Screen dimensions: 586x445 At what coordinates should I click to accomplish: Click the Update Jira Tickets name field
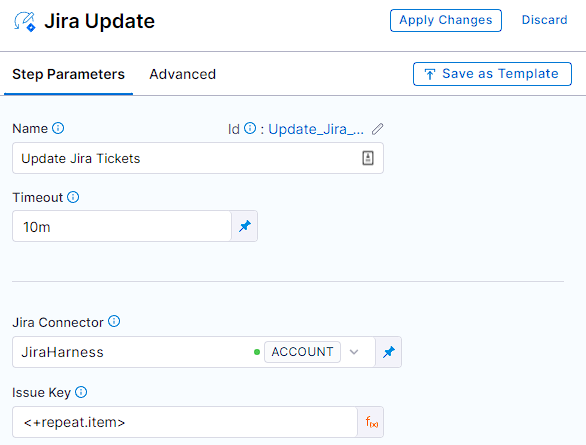[198, 158]
